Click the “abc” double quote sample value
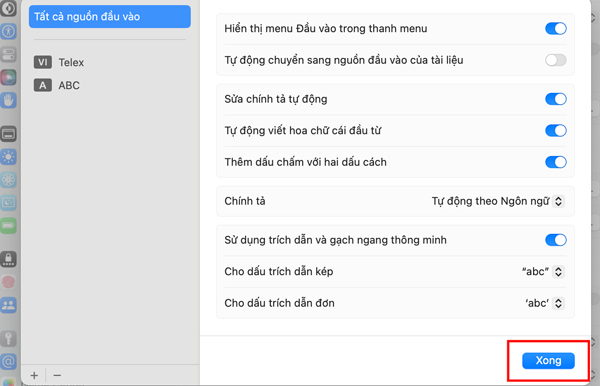600x386 pixels. (x=535, y=272)
